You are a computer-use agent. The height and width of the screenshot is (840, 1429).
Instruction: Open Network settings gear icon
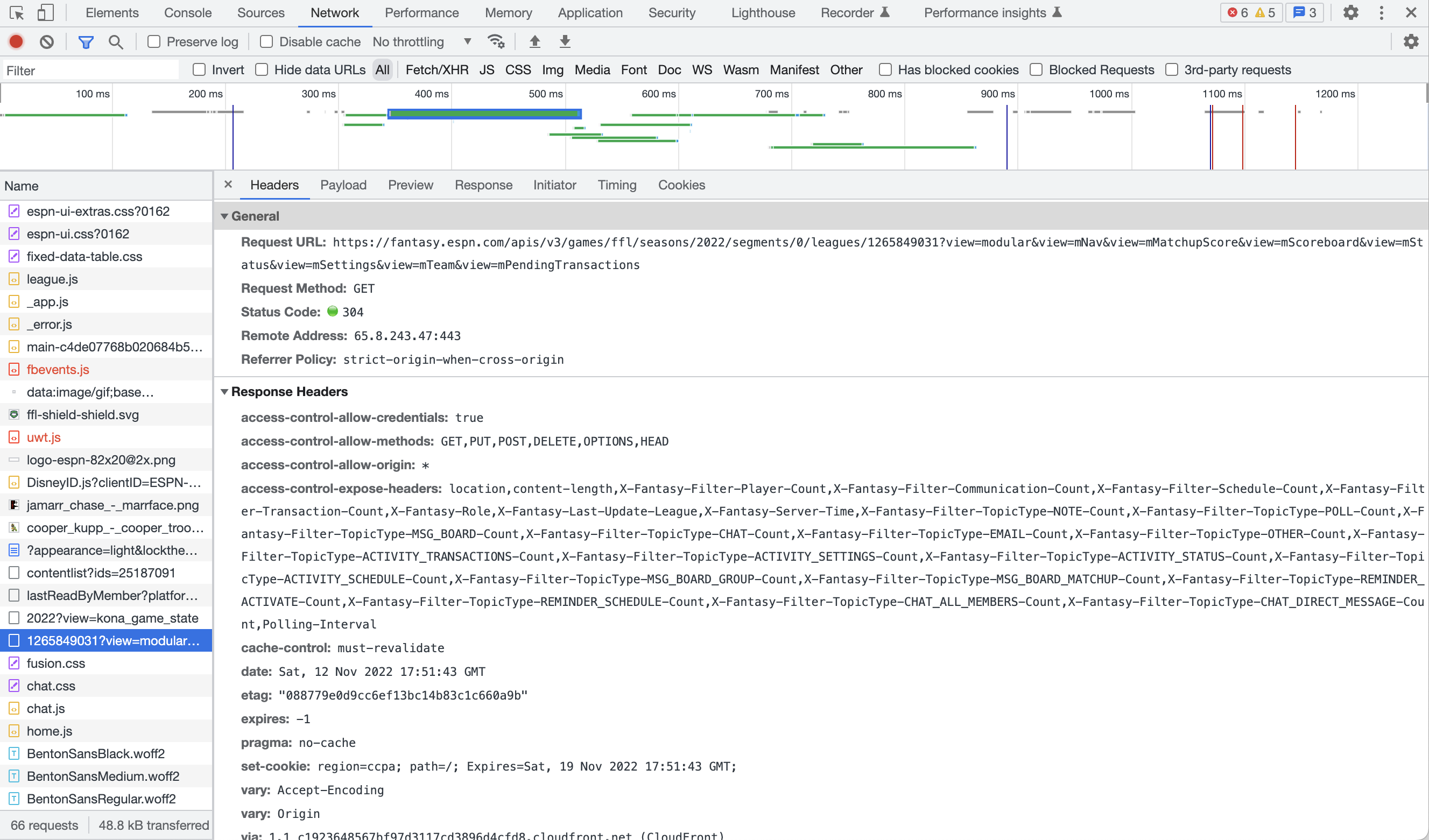[x=1411, y=41]
